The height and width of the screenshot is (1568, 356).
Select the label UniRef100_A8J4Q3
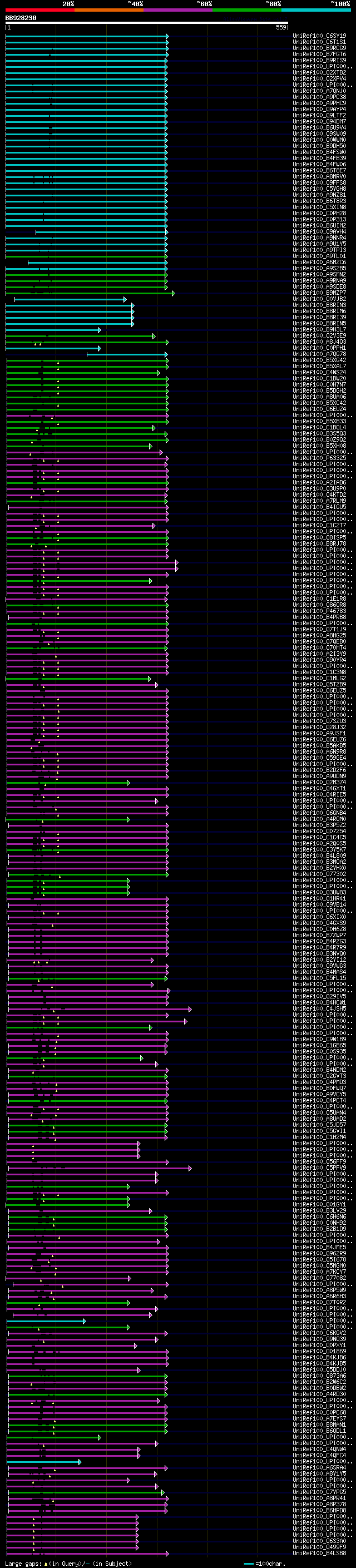[319, 342]
